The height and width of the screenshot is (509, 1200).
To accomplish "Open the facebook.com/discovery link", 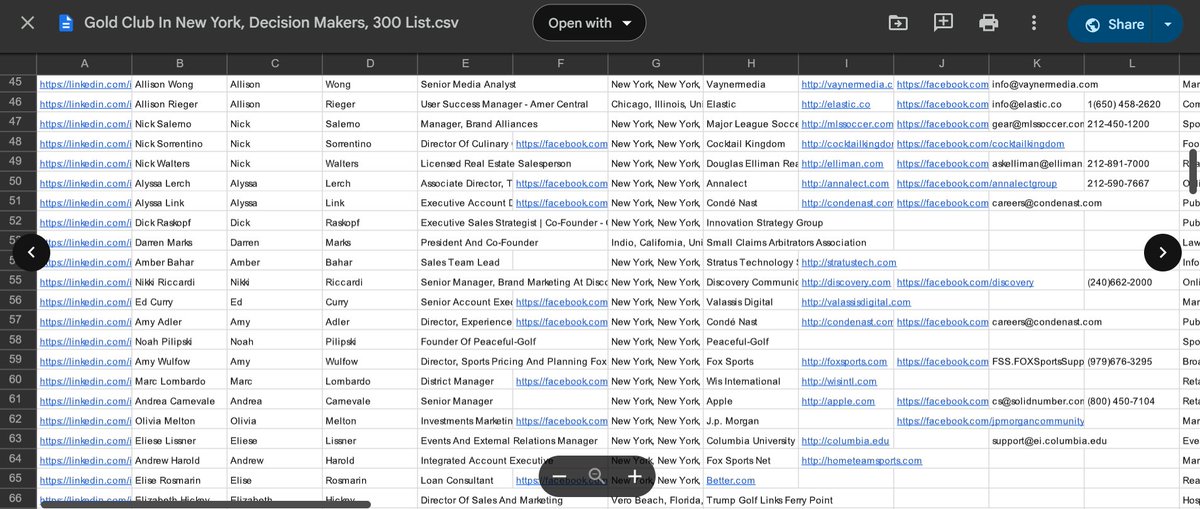I will coord(965,282).
